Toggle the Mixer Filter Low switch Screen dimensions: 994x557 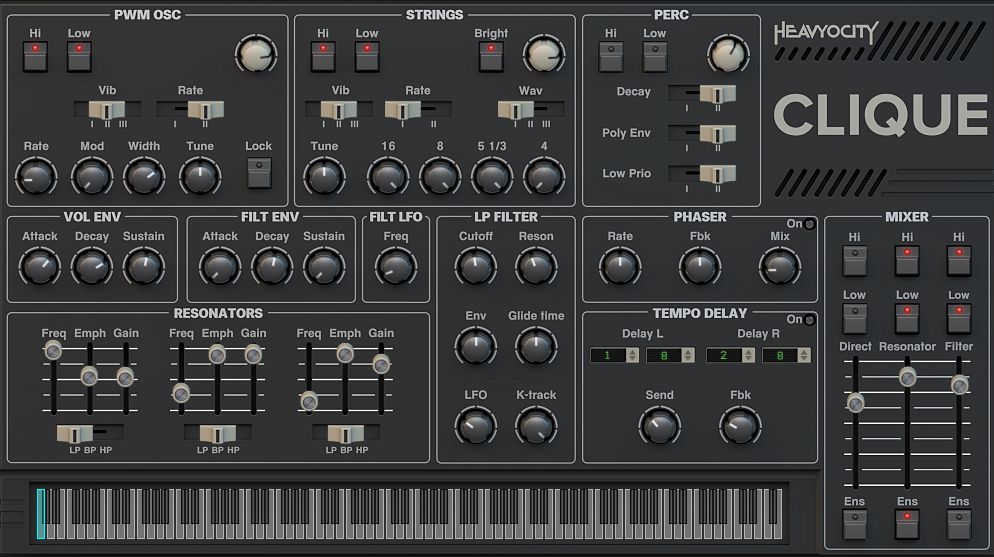958,319
